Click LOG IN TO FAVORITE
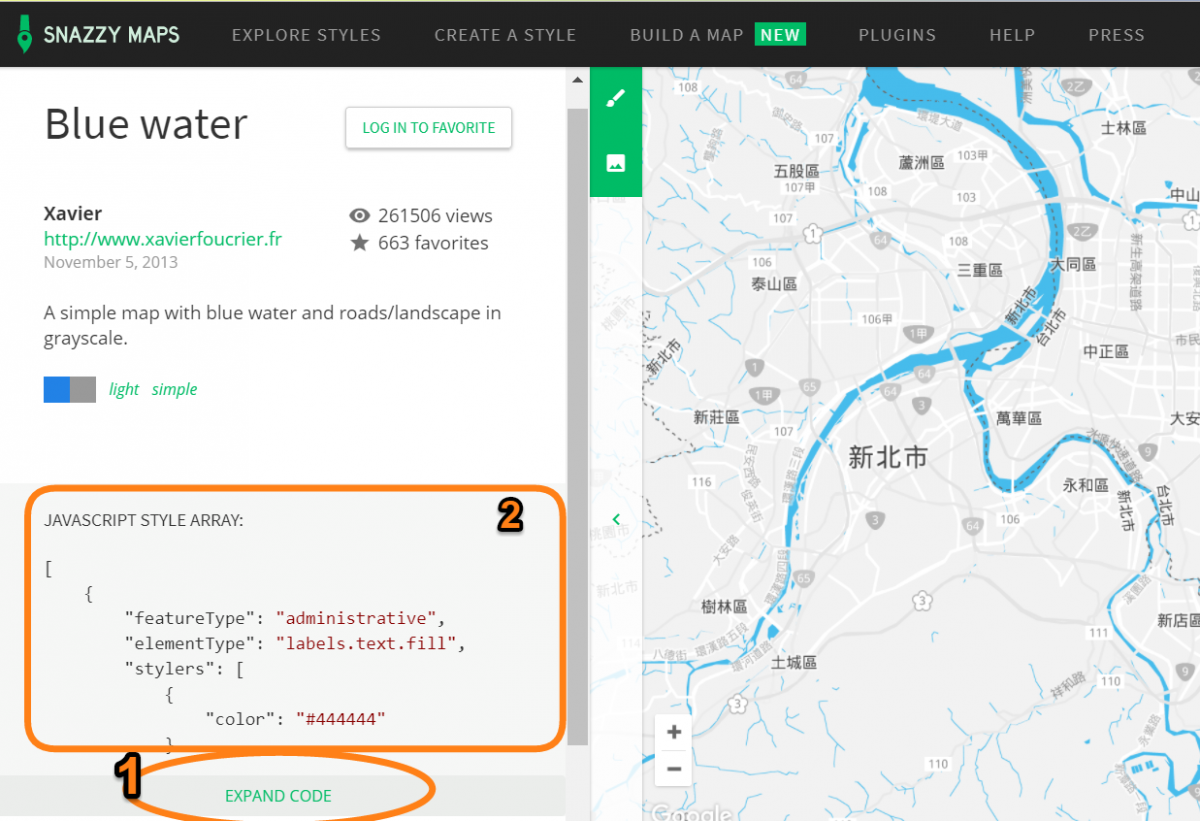Screen dimensions: 1200x821 [x=428, y=128]
